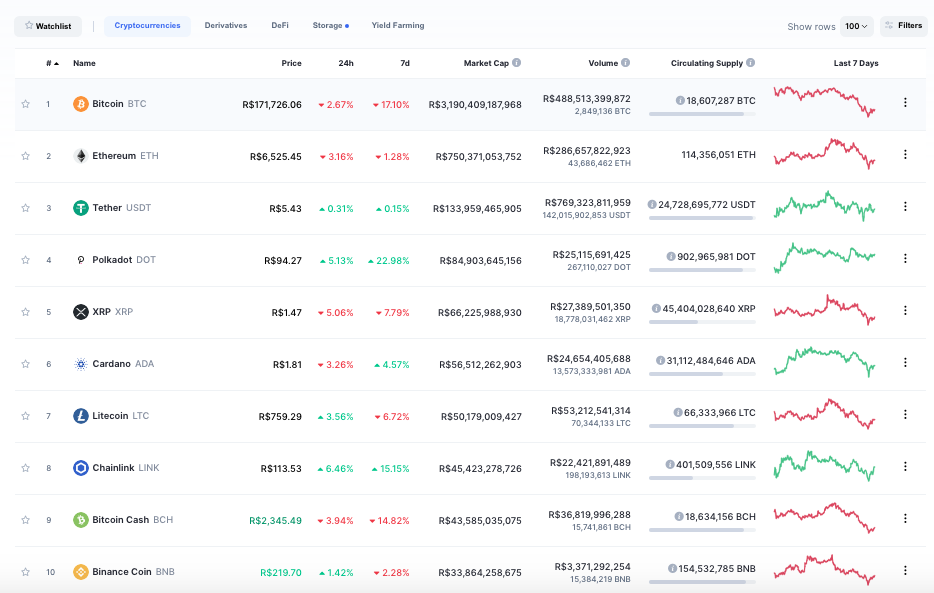The width and height of the screenshot is (934, 593).
Task: Sort table by Price column header
Action: coord(291,63)
